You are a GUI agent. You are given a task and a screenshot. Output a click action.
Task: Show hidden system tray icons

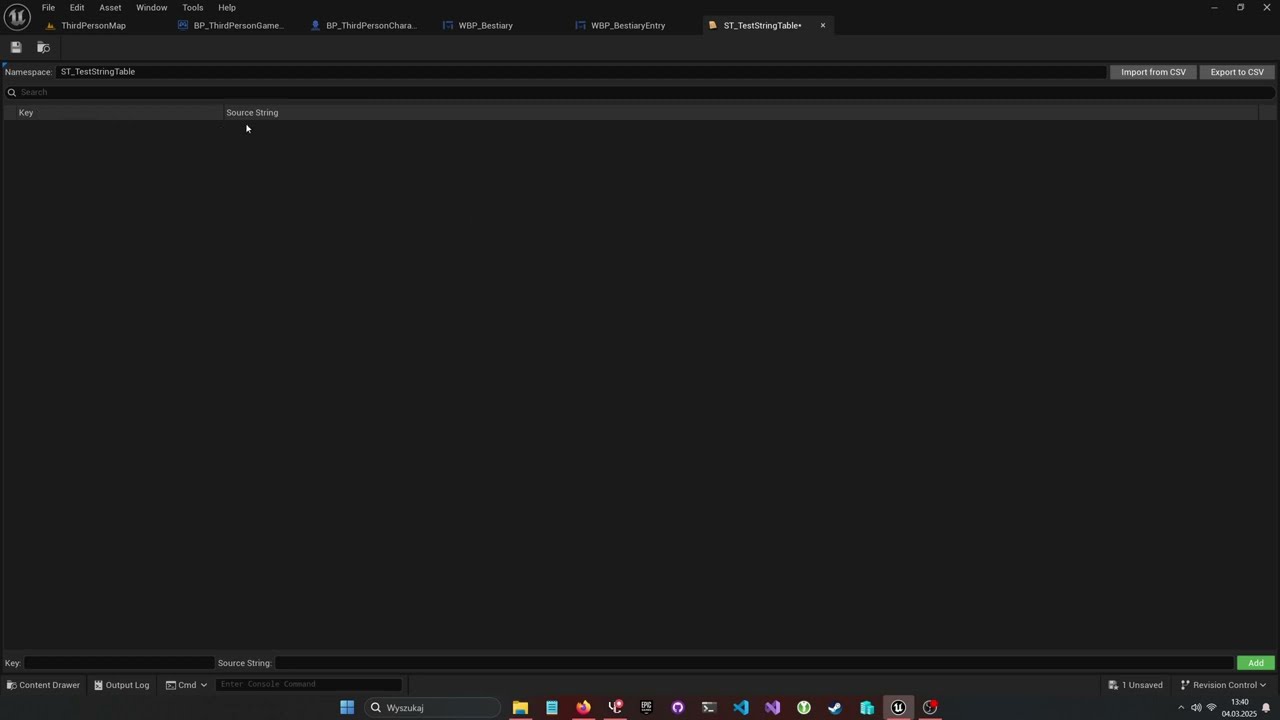[1180, 708]
